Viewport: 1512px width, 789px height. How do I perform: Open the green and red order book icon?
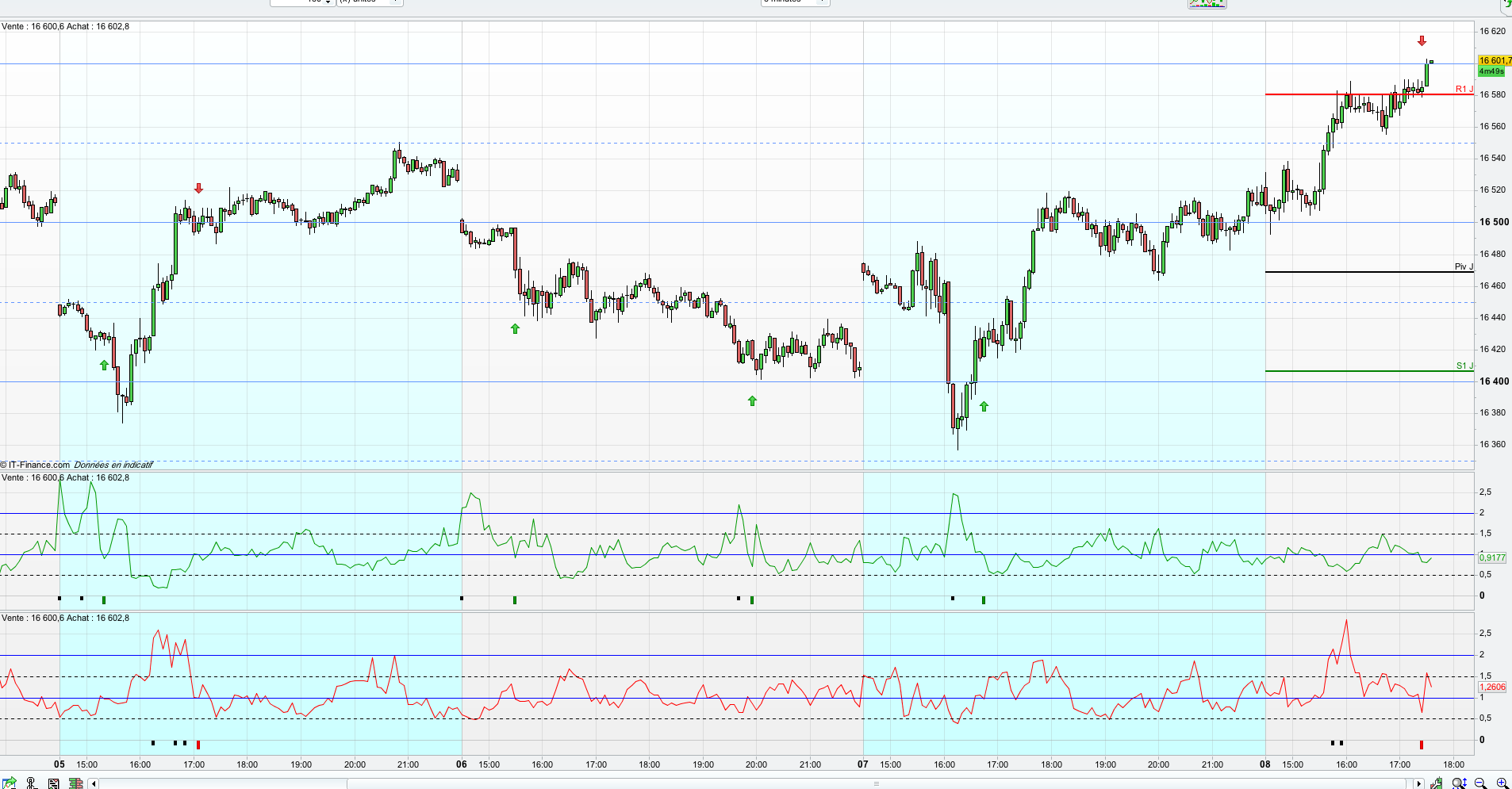tap(75, 783)
